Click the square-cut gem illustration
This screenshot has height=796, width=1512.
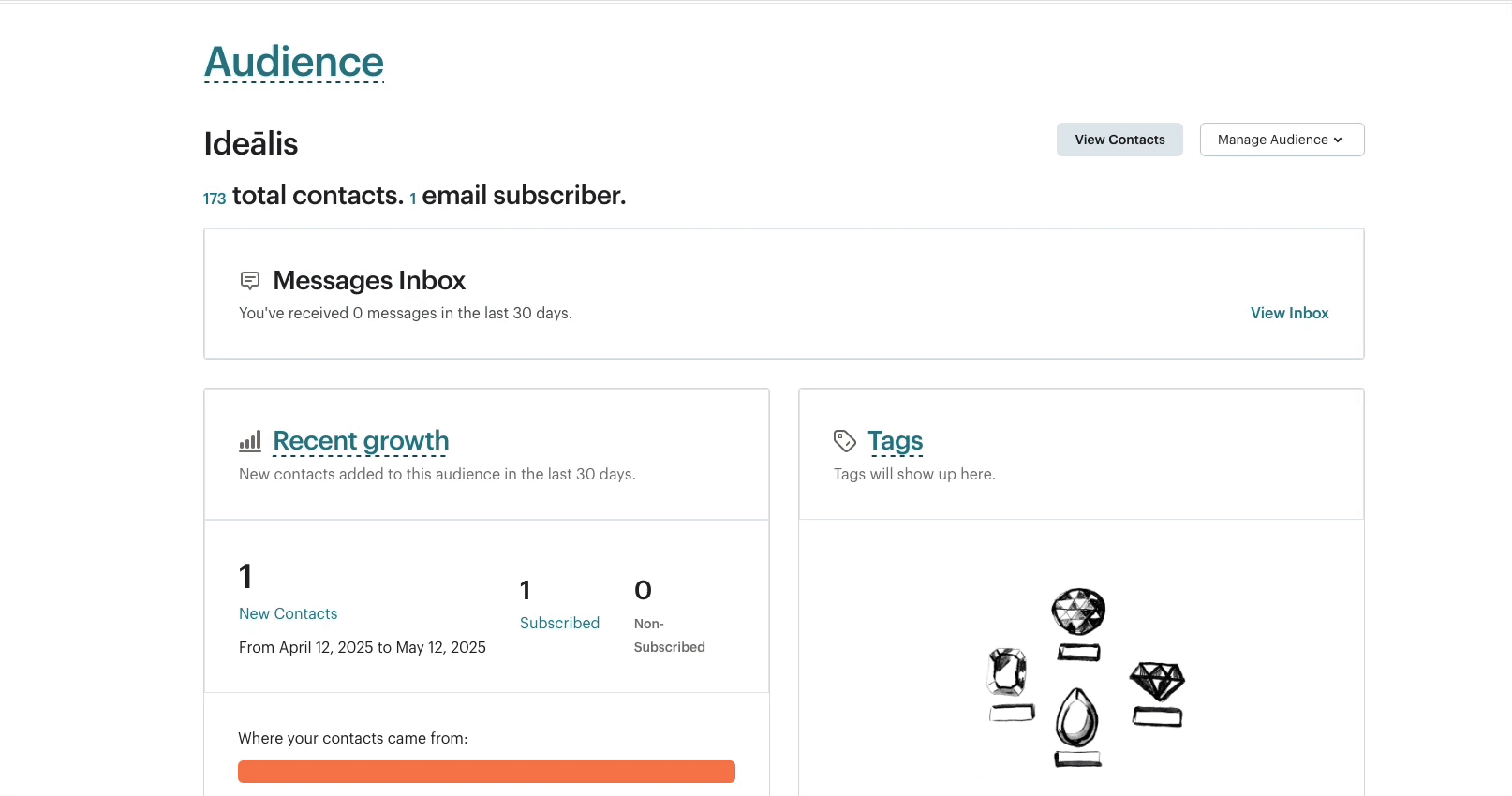(x=1008, y=672)
